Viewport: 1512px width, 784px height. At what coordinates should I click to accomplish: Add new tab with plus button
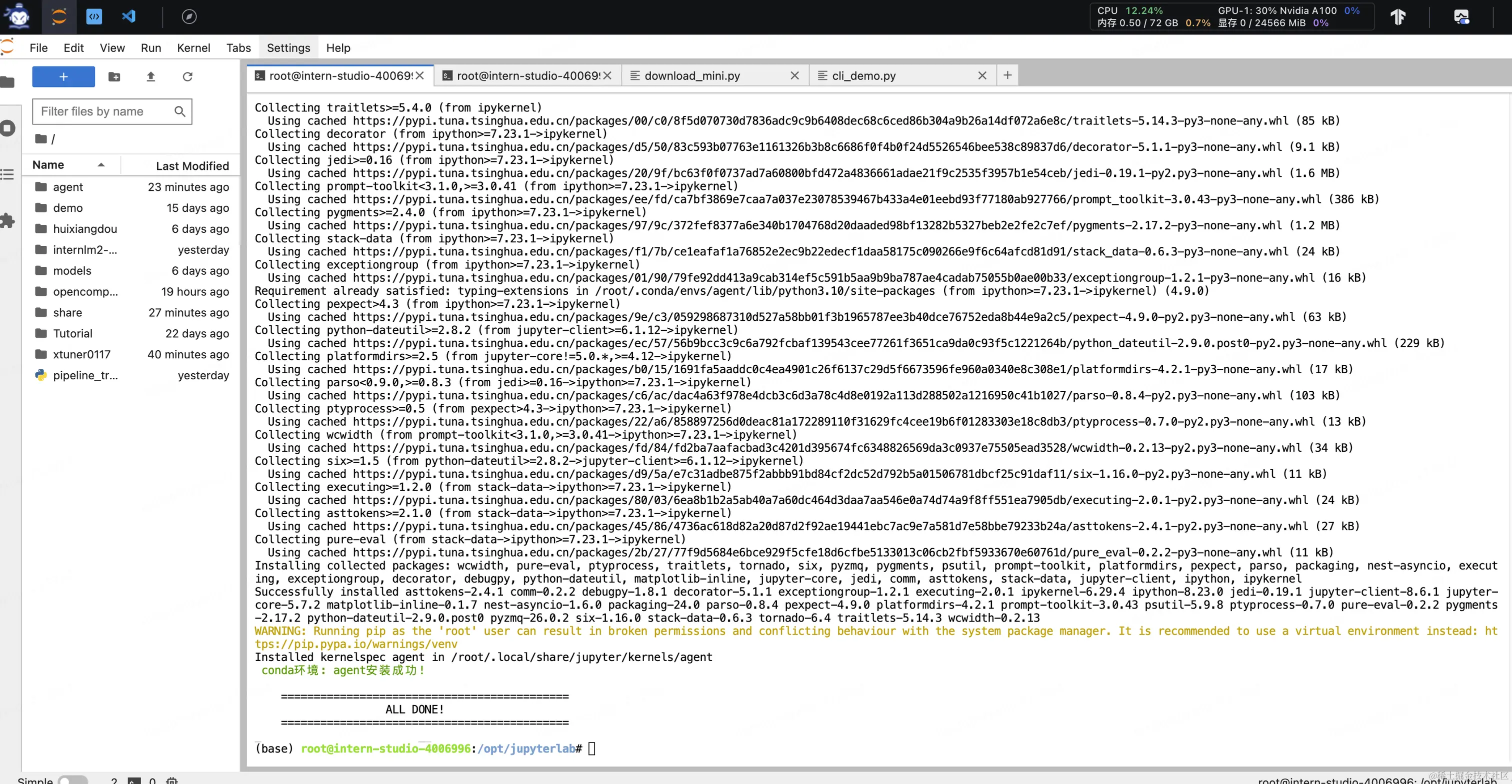click(1007, 75)
